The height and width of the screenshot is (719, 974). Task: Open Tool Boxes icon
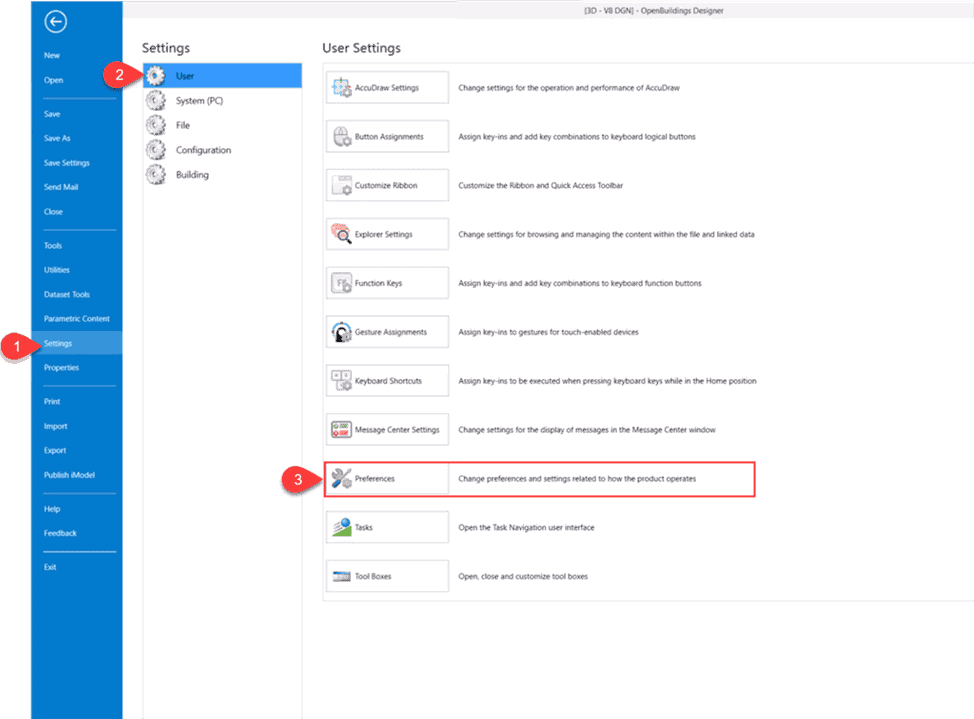[x=341, y=576]
